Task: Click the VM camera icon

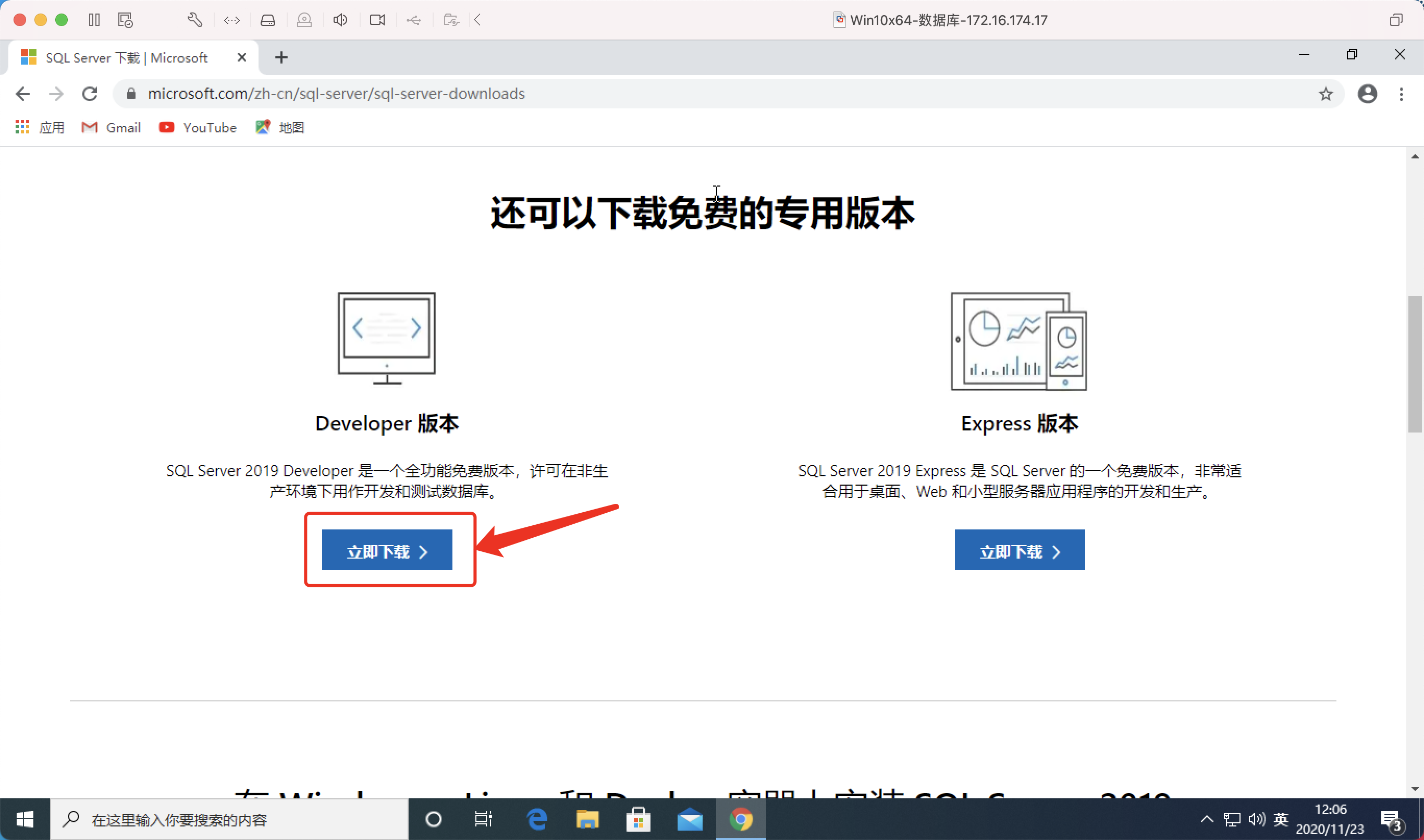Action: point(377,20)
